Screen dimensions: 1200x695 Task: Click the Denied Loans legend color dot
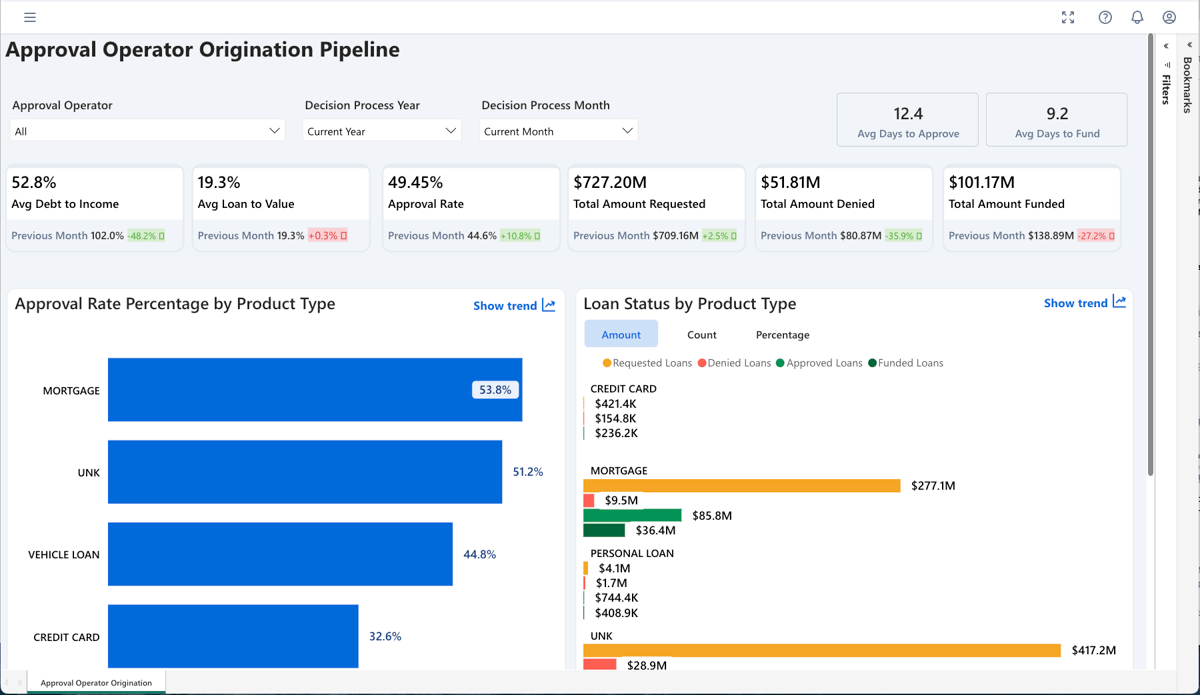(x=702, y=363)
